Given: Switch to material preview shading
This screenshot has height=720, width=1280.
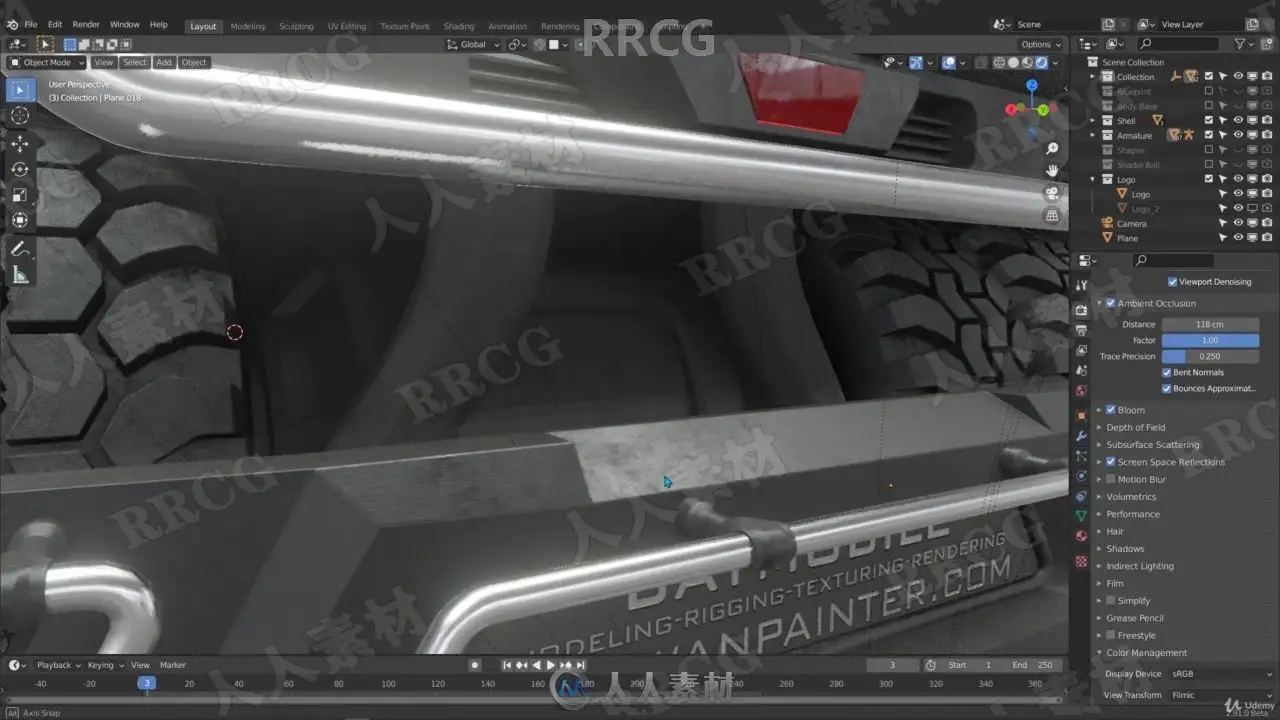Looking at the screenshot, I should pyautogui.click(x=1027, y=62).
